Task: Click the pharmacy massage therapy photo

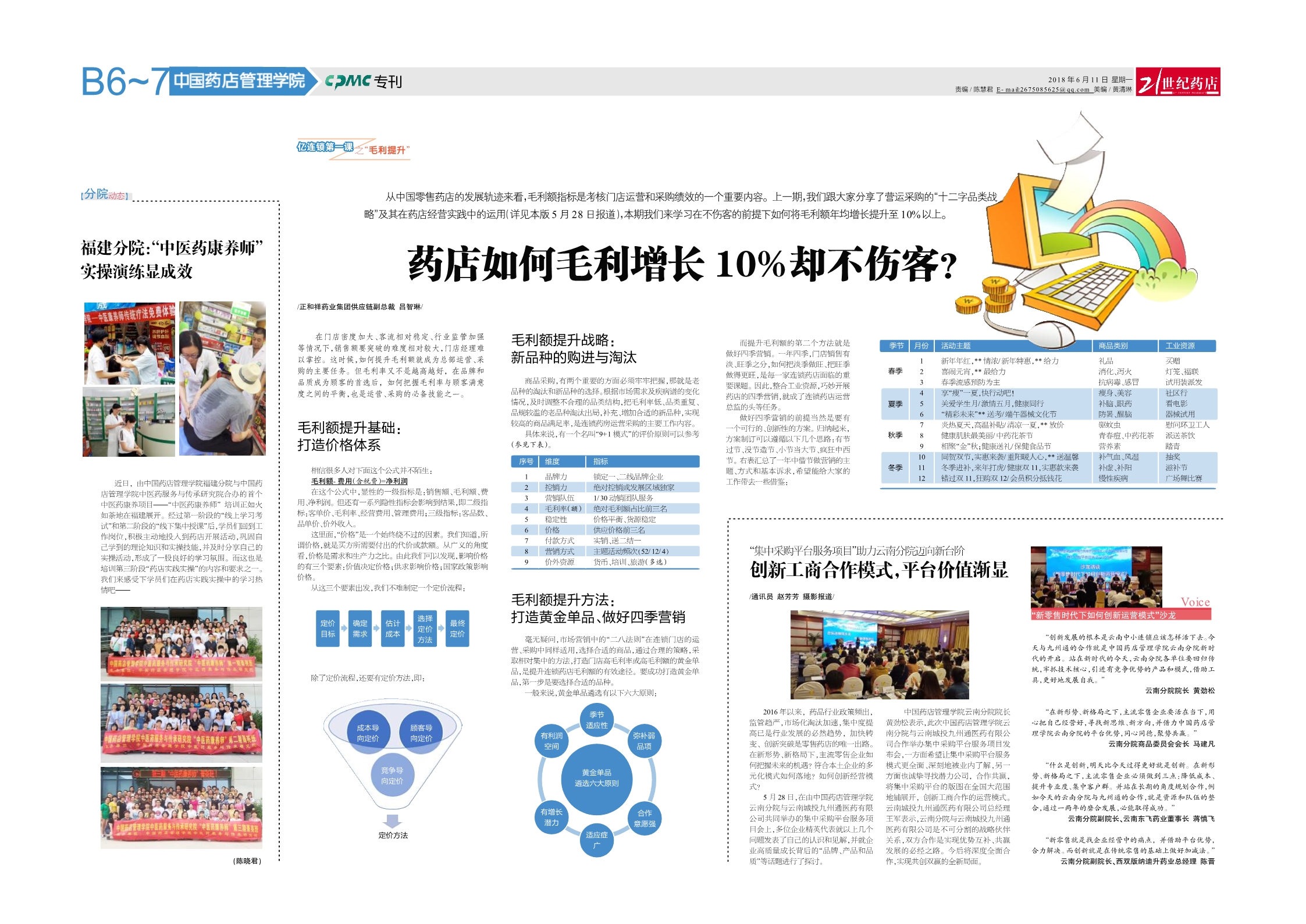Action: click(x=222, y=379)
